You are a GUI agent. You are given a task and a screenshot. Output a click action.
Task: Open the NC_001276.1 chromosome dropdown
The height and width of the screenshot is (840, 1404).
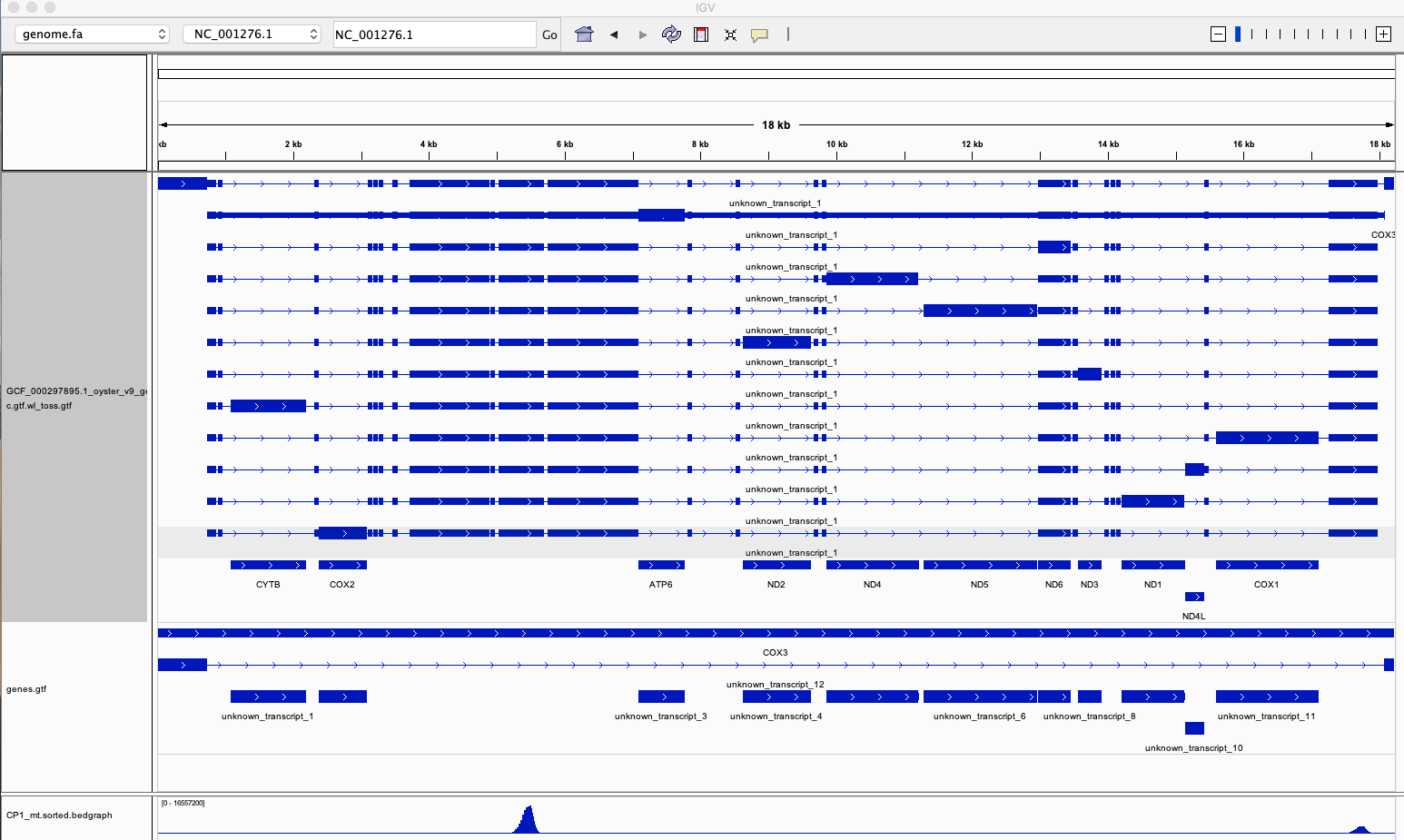pos(252,34)
